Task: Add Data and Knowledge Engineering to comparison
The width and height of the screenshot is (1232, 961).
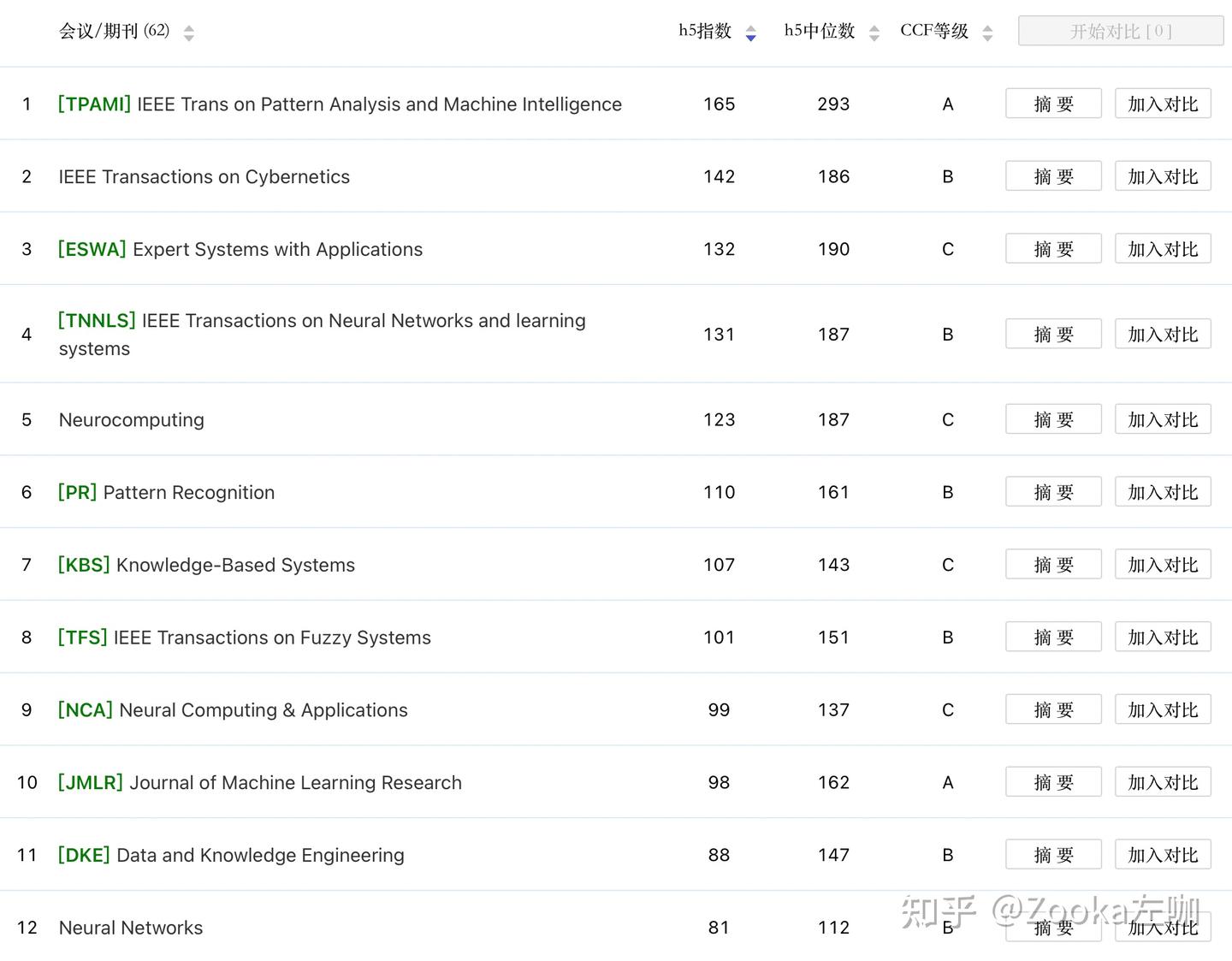Action: [x=1163, y=855]
